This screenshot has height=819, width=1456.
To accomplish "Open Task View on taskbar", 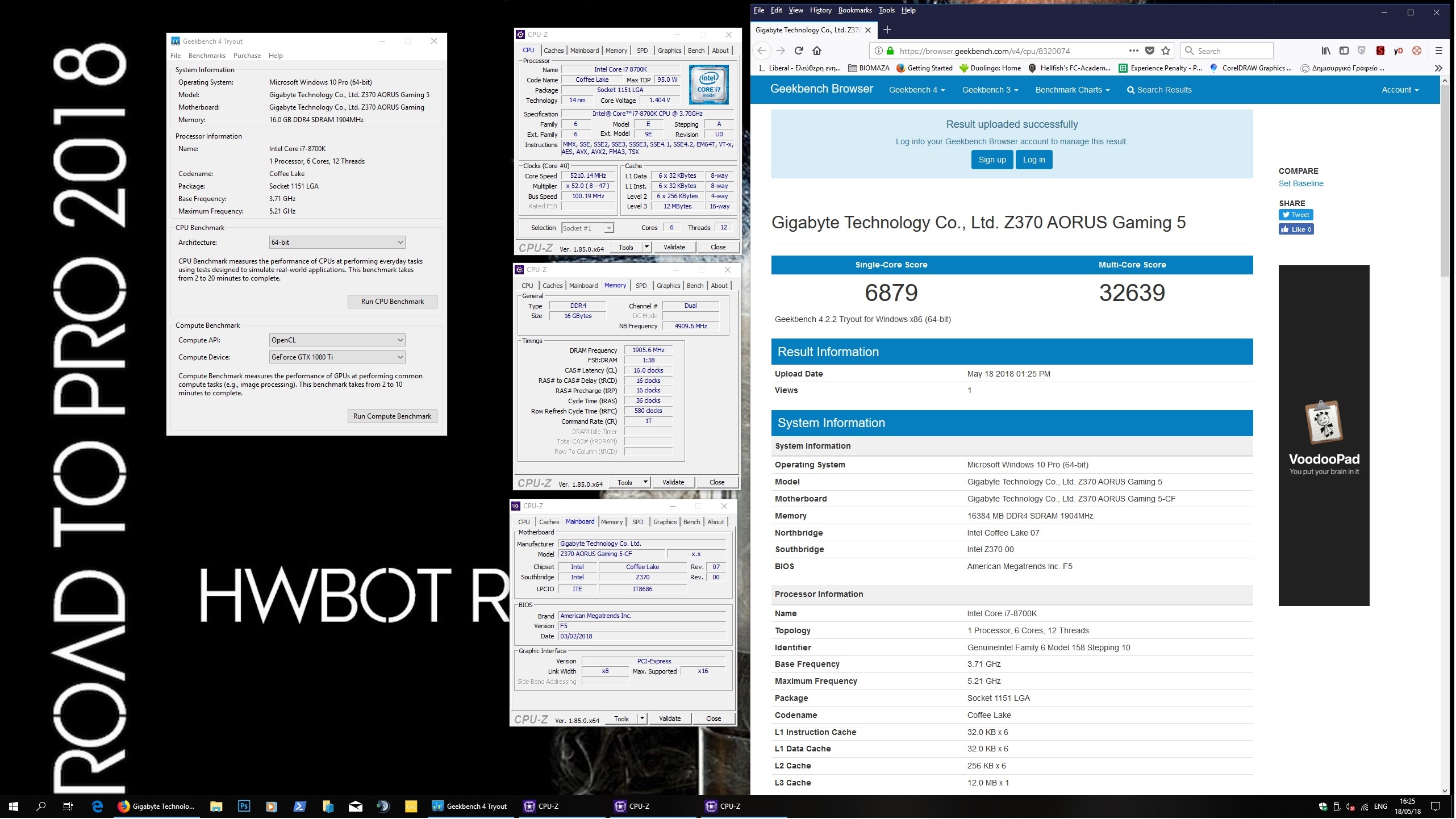I will pos(68,807).
